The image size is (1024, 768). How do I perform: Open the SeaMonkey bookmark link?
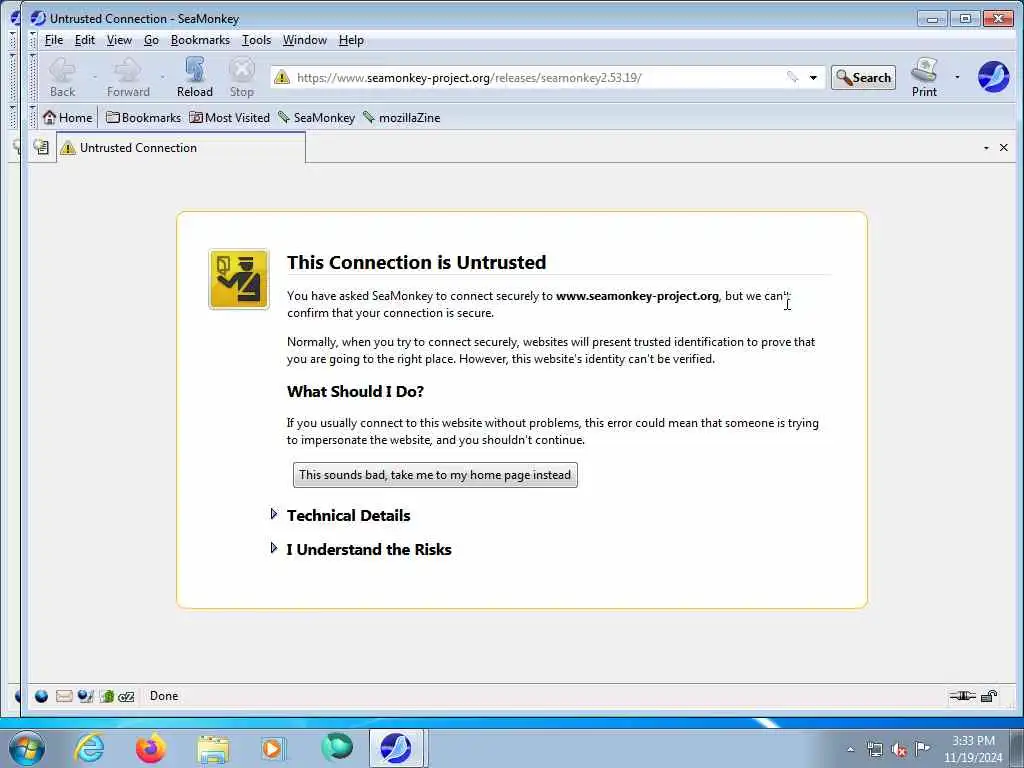pyautogui.click(x=316, y=118)
